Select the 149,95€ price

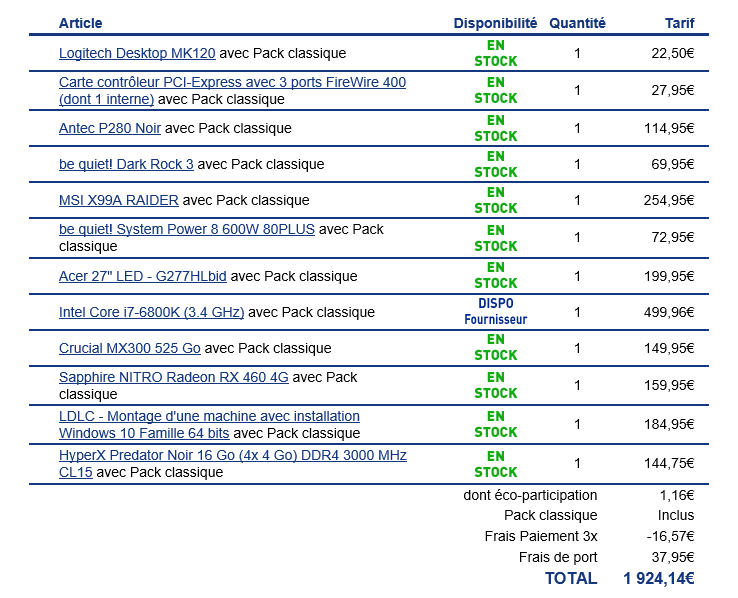pyautogui.click(x=669, y=348)
